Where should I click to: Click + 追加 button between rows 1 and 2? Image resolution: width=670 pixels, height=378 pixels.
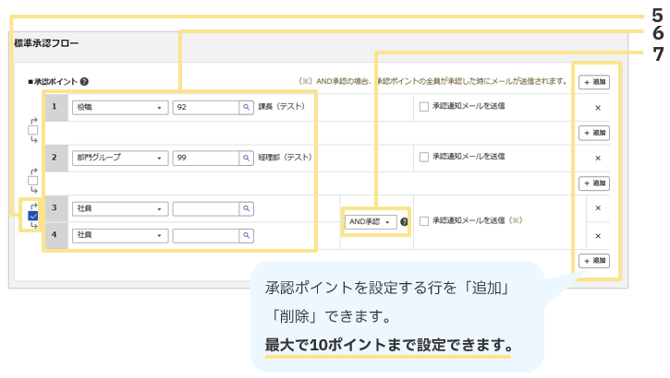(x=594, y=133)
